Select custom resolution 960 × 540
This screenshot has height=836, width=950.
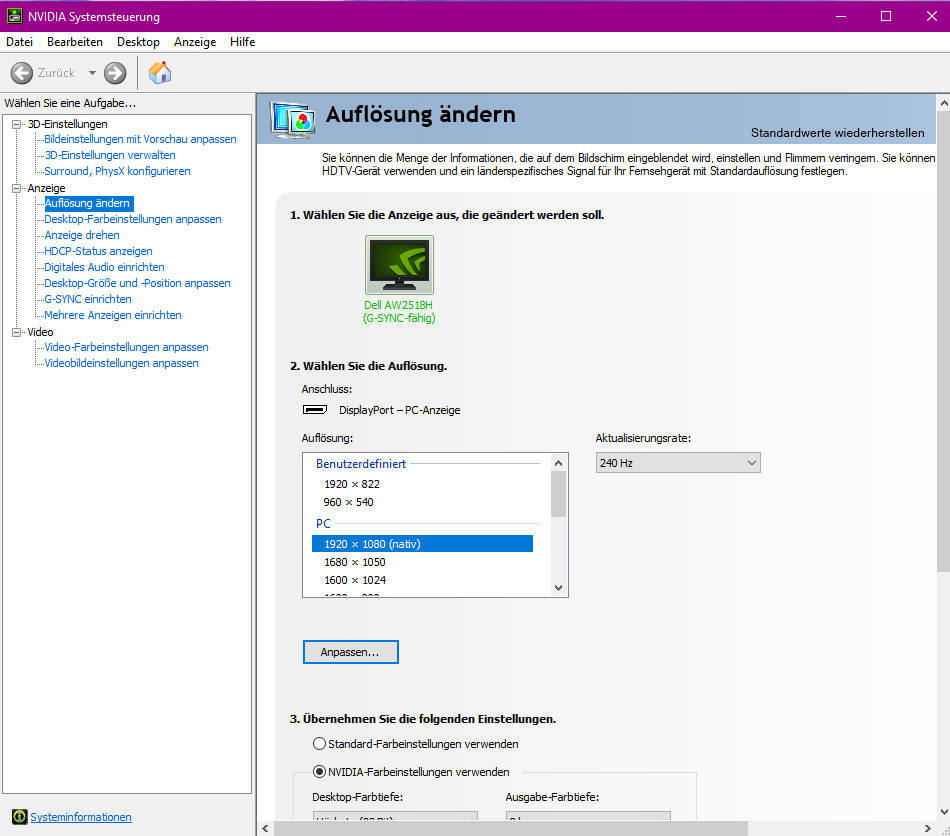pyautogui.click(x=348, y=502)
